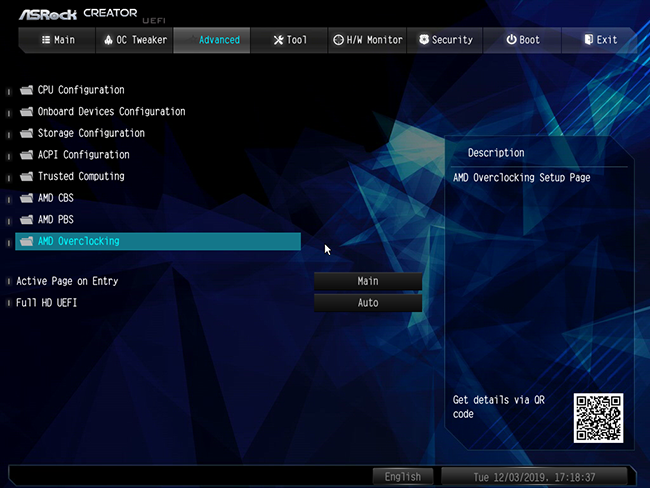Click the Storage Configuration folder icon
650x488 pixels.
coord(27,133)
